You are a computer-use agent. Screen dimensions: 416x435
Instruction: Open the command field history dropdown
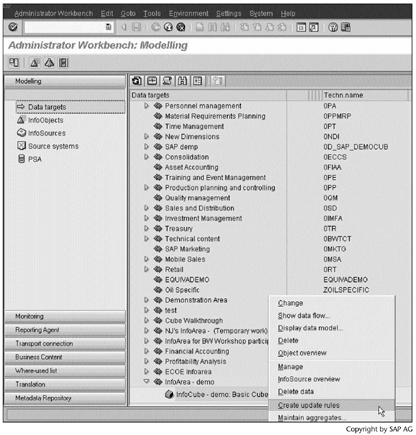[x=109, y=27]
